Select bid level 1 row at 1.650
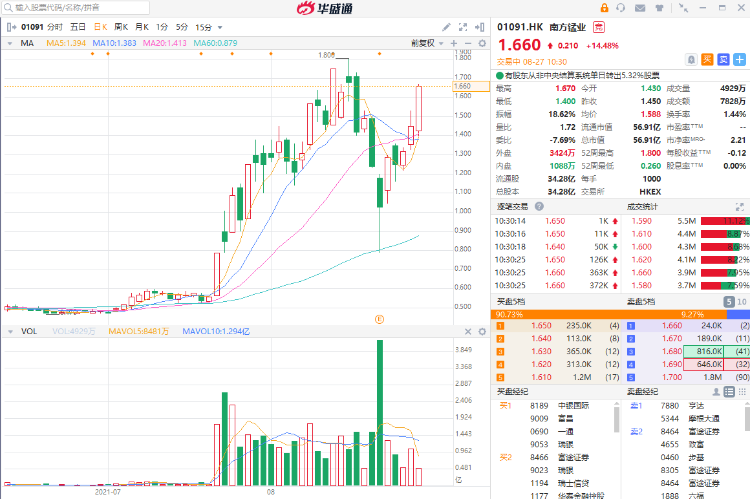Image resolution: width=750 pixels, height=499 pixels. point(556,326)
